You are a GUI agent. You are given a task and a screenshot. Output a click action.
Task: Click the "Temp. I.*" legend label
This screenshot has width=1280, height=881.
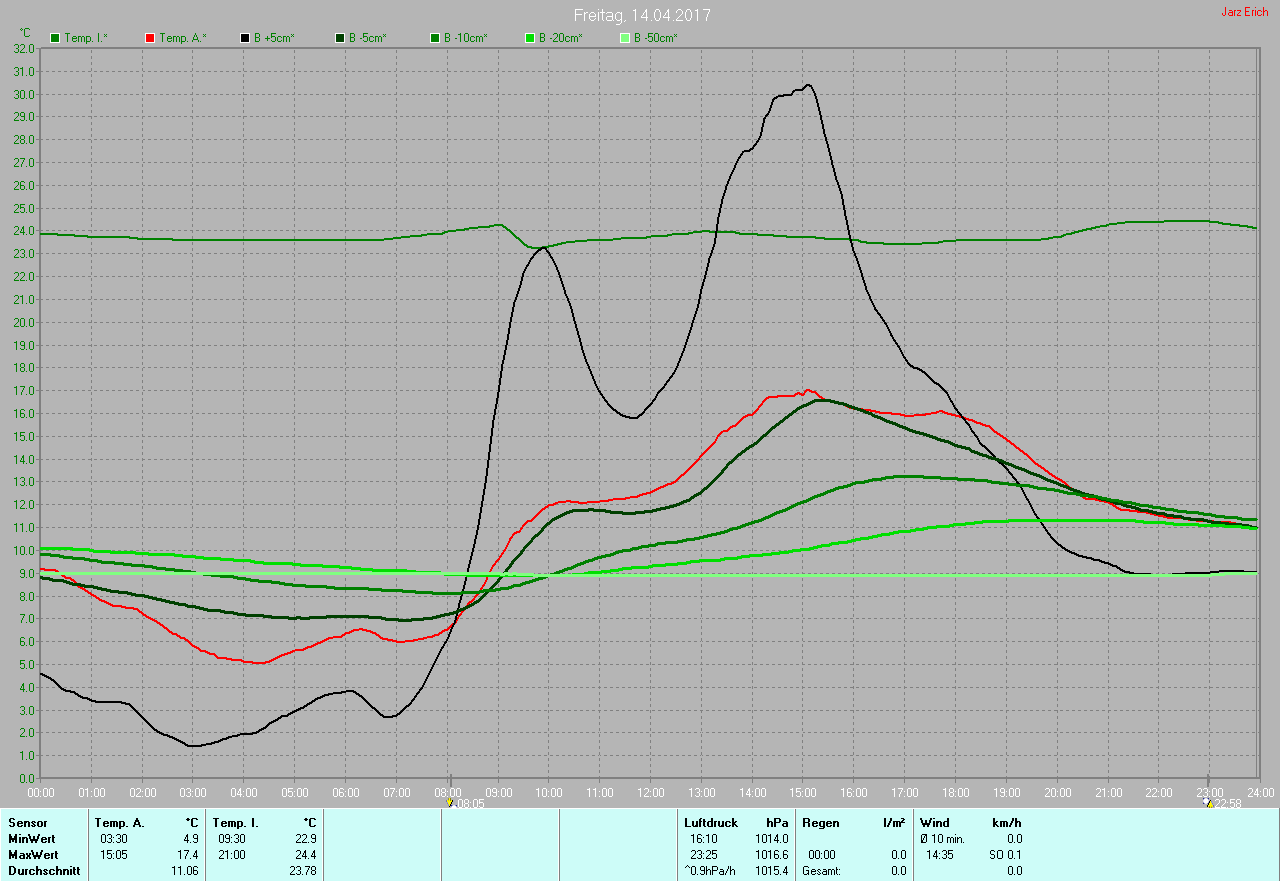pyautogui.click(x=86, y=38)
